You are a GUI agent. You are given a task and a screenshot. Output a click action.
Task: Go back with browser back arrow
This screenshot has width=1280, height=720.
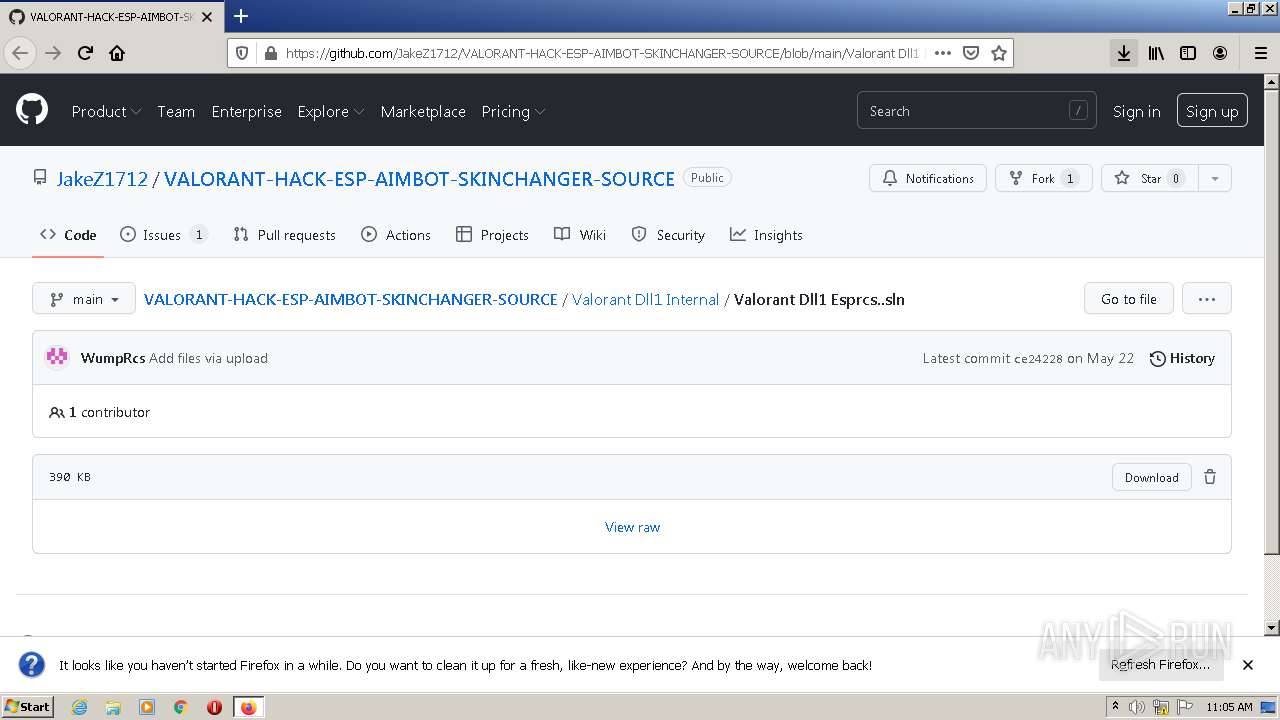click(20, 53)
